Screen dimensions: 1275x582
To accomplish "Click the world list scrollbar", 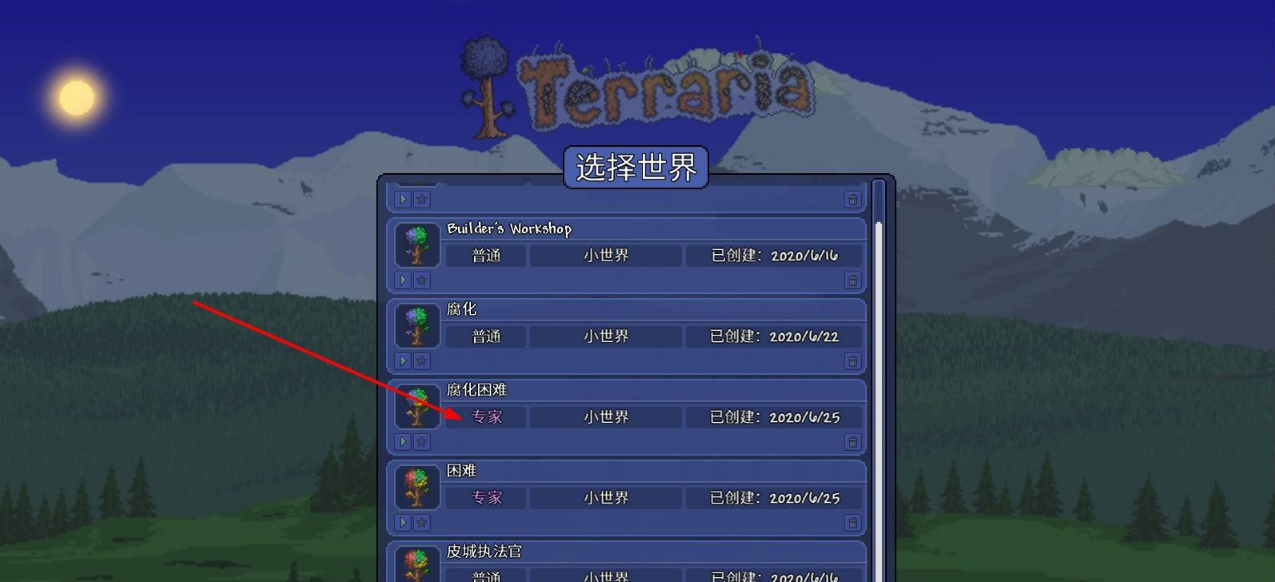I will click(879, 380).
